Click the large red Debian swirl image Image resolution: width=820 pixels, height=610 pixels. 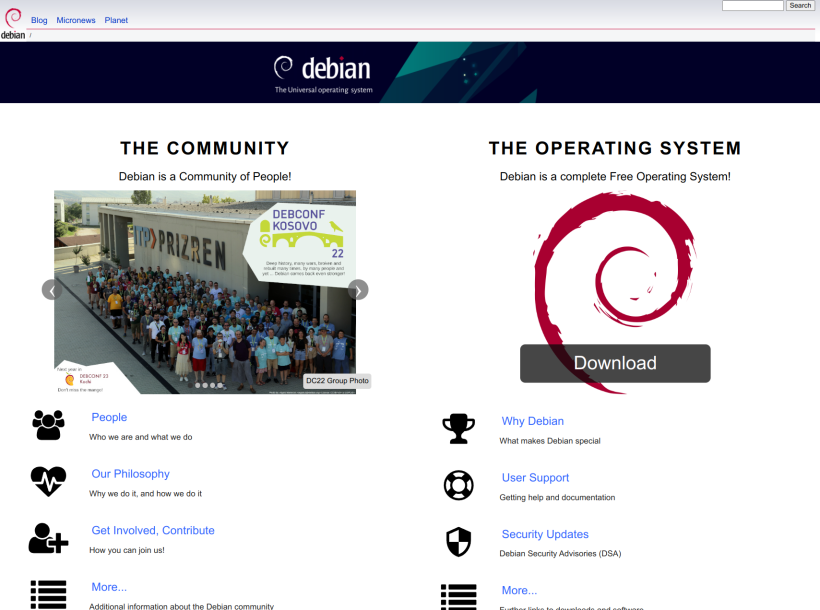615,292
